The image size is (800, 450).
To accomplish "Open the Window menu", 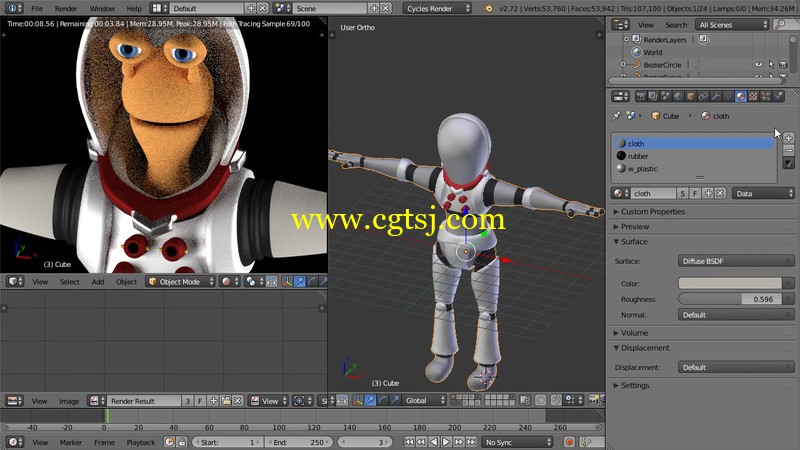I will (x=102, y=9).
